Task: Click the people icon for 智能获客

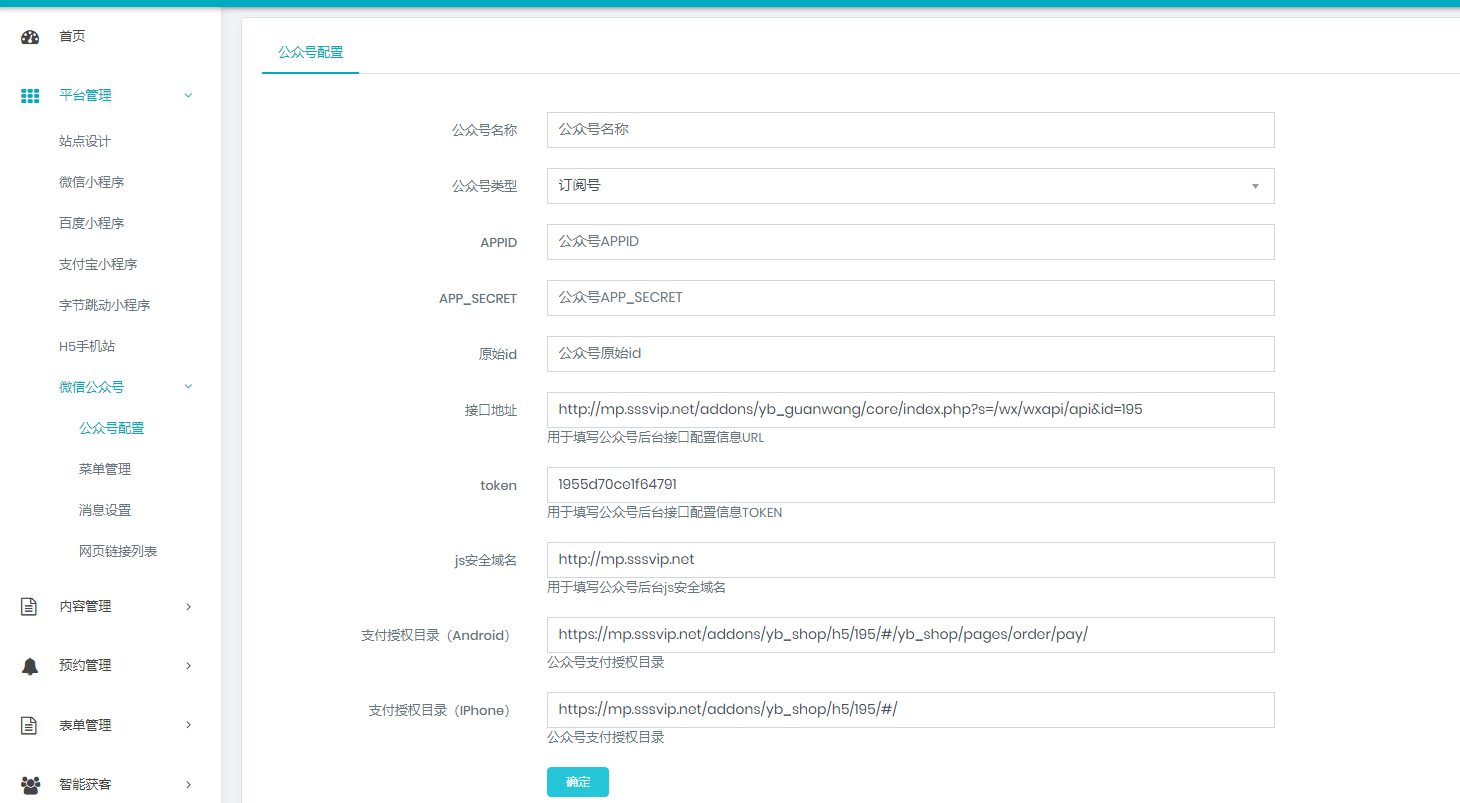Action: point(30,785)
